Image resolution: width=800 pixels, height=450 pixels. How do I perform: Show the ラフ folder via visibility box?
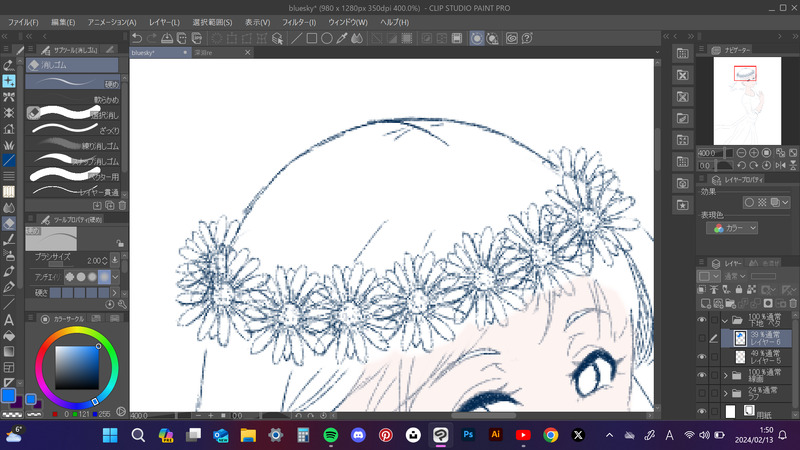[x=702, y=393]
